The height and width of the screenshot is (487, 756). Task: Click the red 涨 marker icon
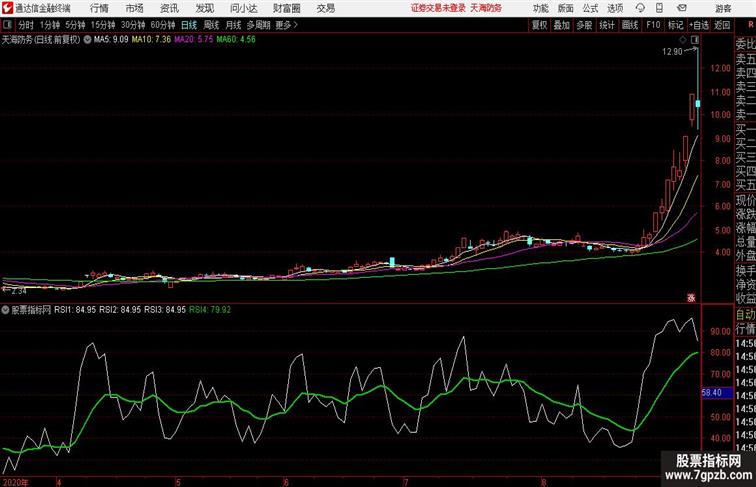point(691,298)
